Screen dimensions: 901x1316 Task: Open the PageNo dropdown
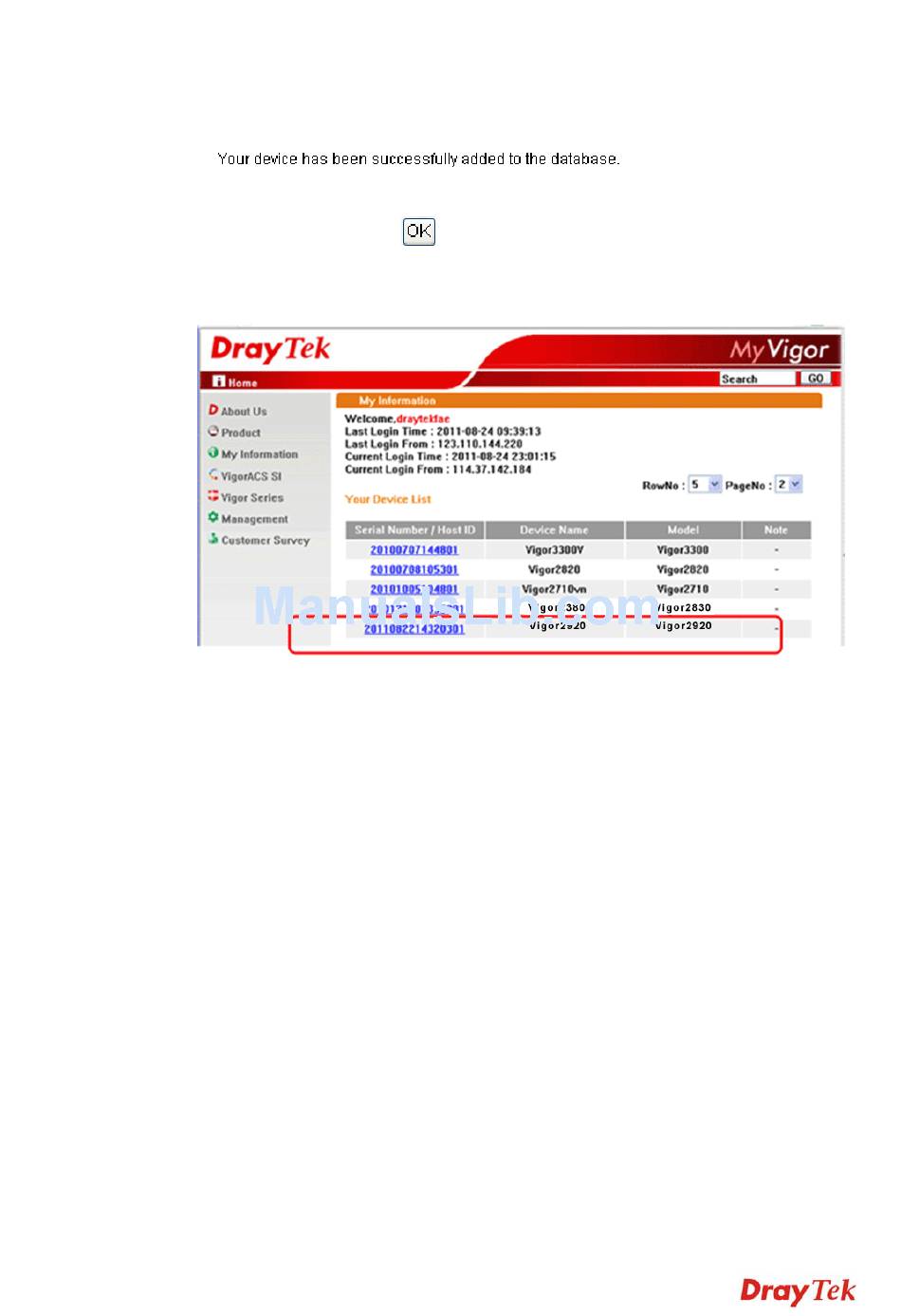tap(789, 484)
